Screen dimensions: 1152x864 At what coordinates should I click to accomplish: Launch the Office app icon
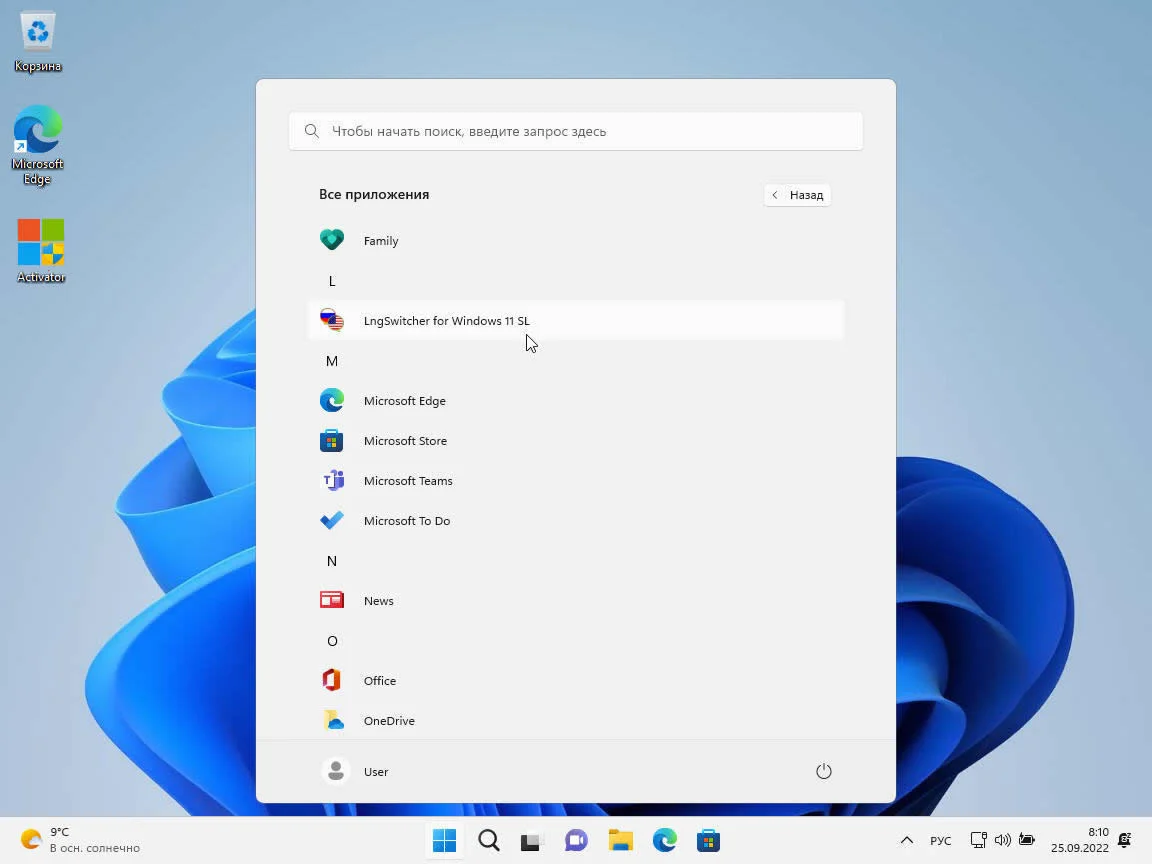click(x=331, y=680)
